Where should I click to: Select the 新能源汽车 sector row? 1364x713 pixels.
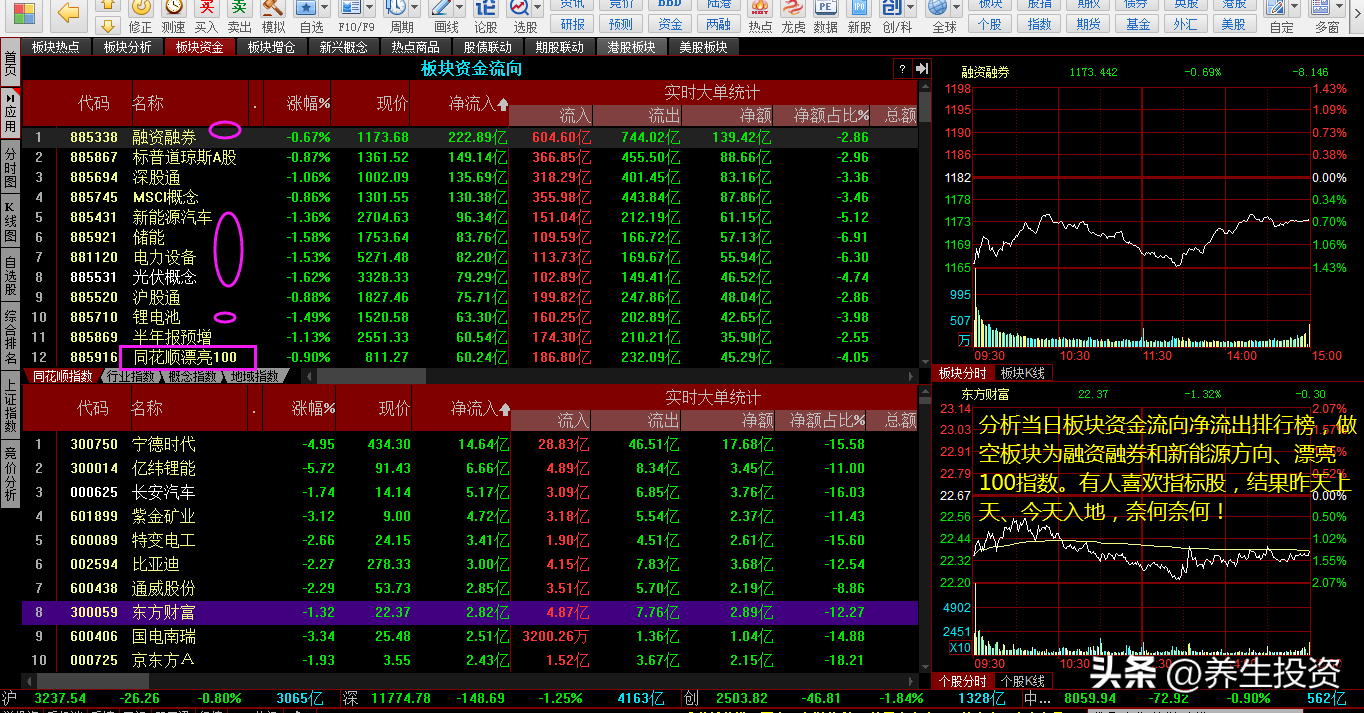coord(470,217)
